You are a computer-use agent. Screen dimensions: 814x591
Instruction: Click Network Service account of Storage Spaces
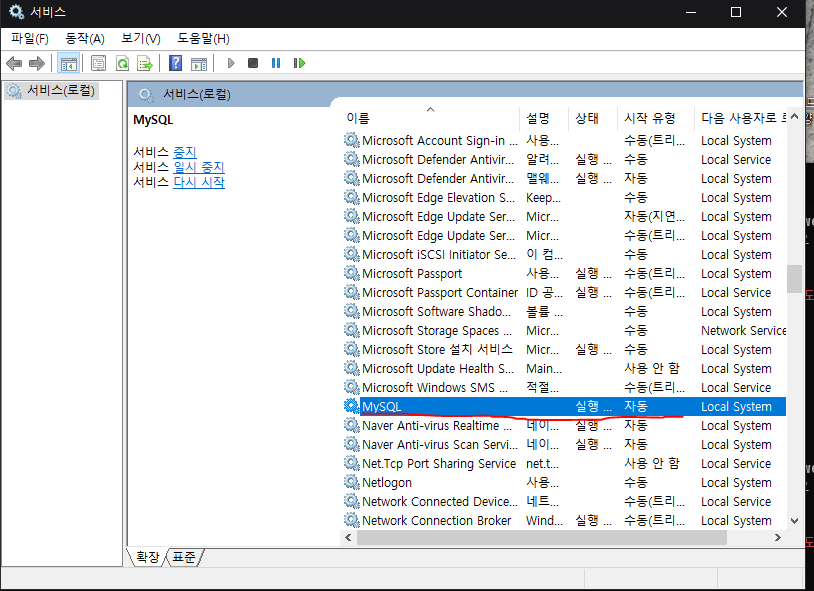pos(743,330)
